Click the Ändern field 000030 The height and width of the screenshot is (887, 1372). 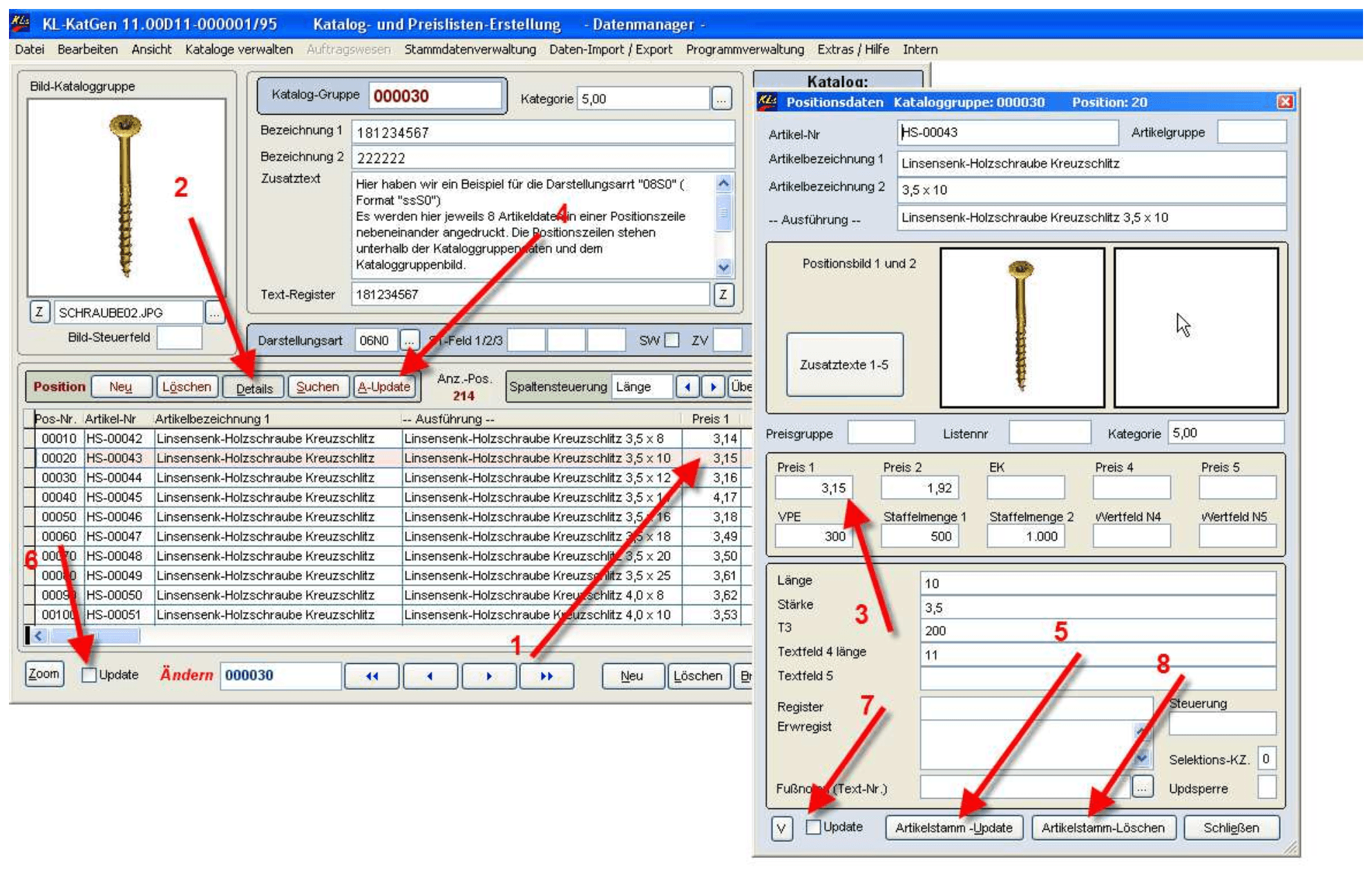280,676
